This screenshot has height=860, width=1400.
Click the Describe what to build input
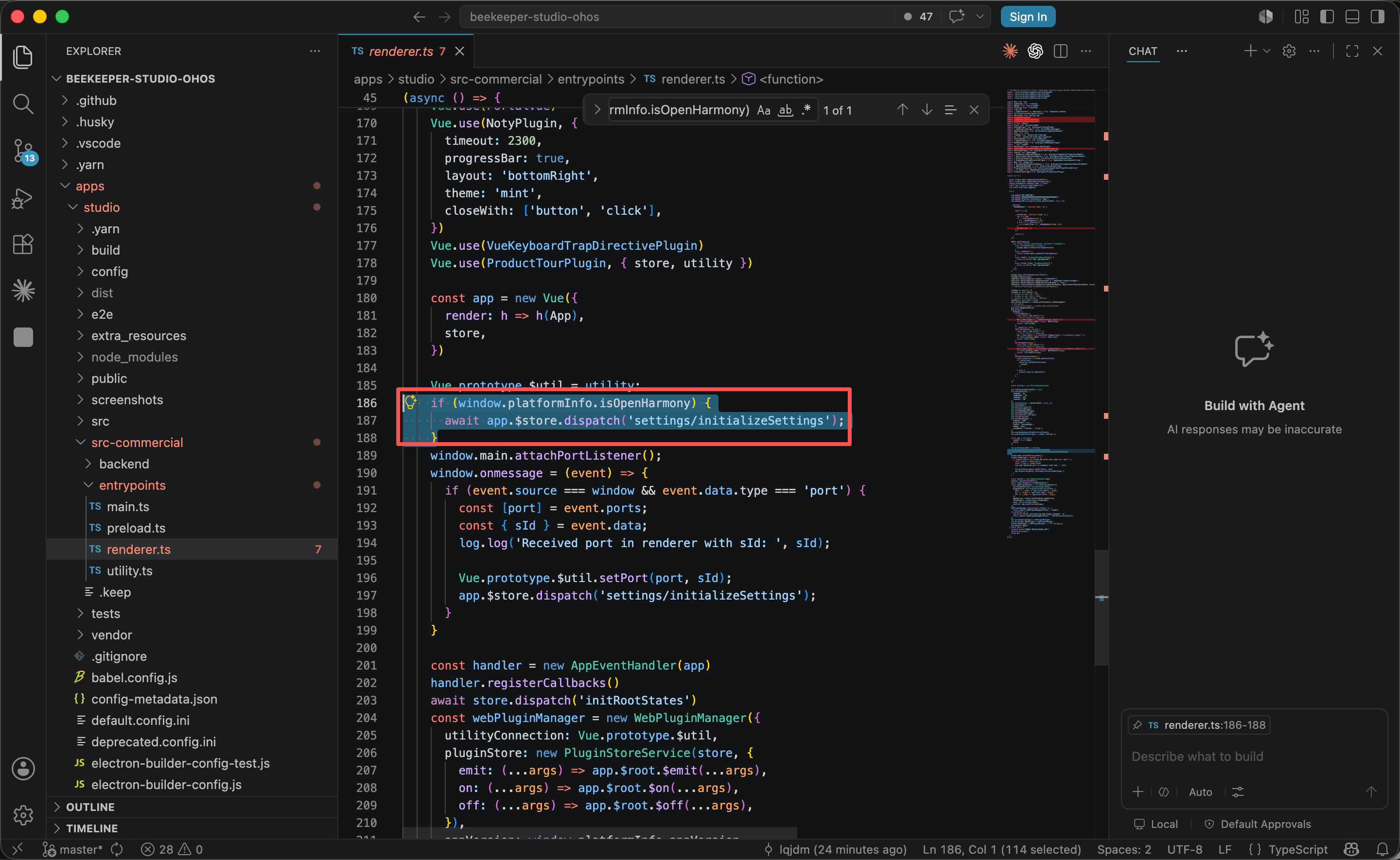tap(1254, 757)
